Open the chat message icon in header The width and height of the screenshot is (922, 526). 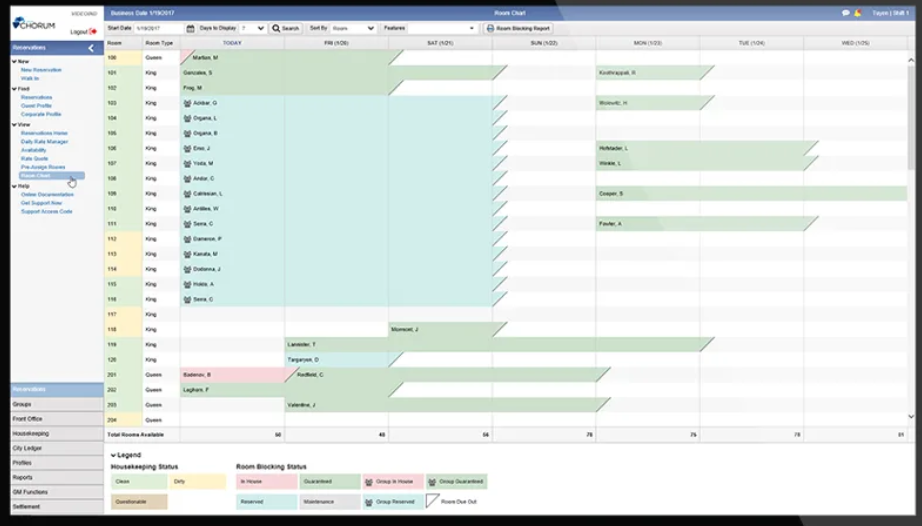click(846, 13)
